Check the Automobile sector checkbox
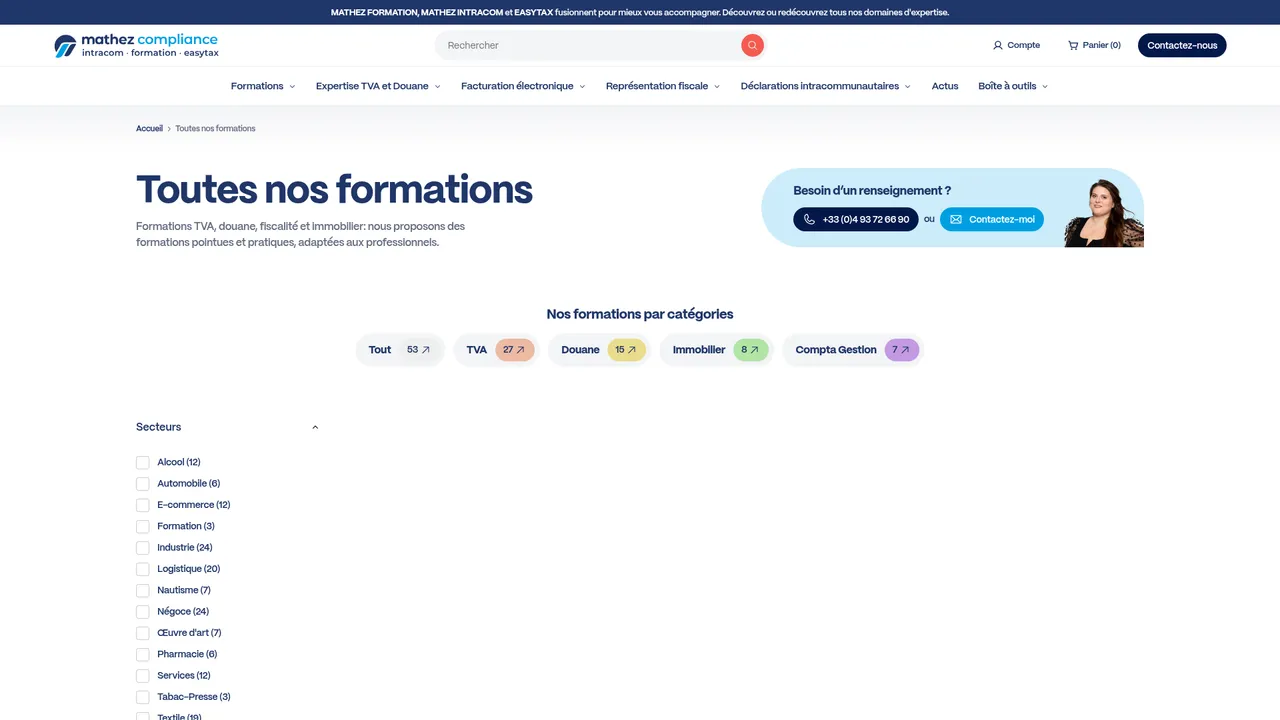This screenshot has height=720, width=1280. coord(143,484)
